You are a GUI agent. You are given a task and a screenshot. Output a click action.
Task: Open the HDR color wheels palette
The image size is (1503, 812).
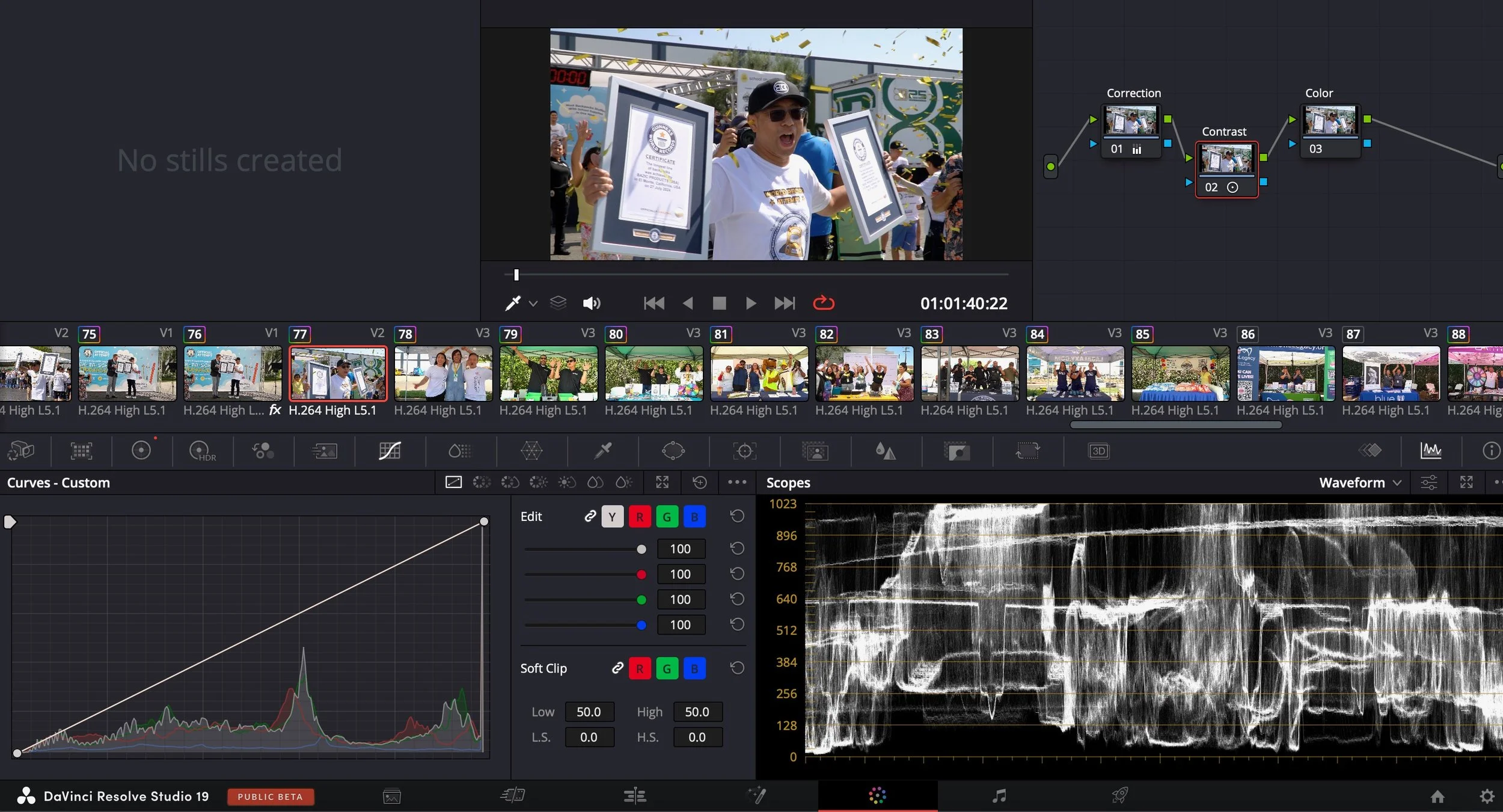(201, 451)
